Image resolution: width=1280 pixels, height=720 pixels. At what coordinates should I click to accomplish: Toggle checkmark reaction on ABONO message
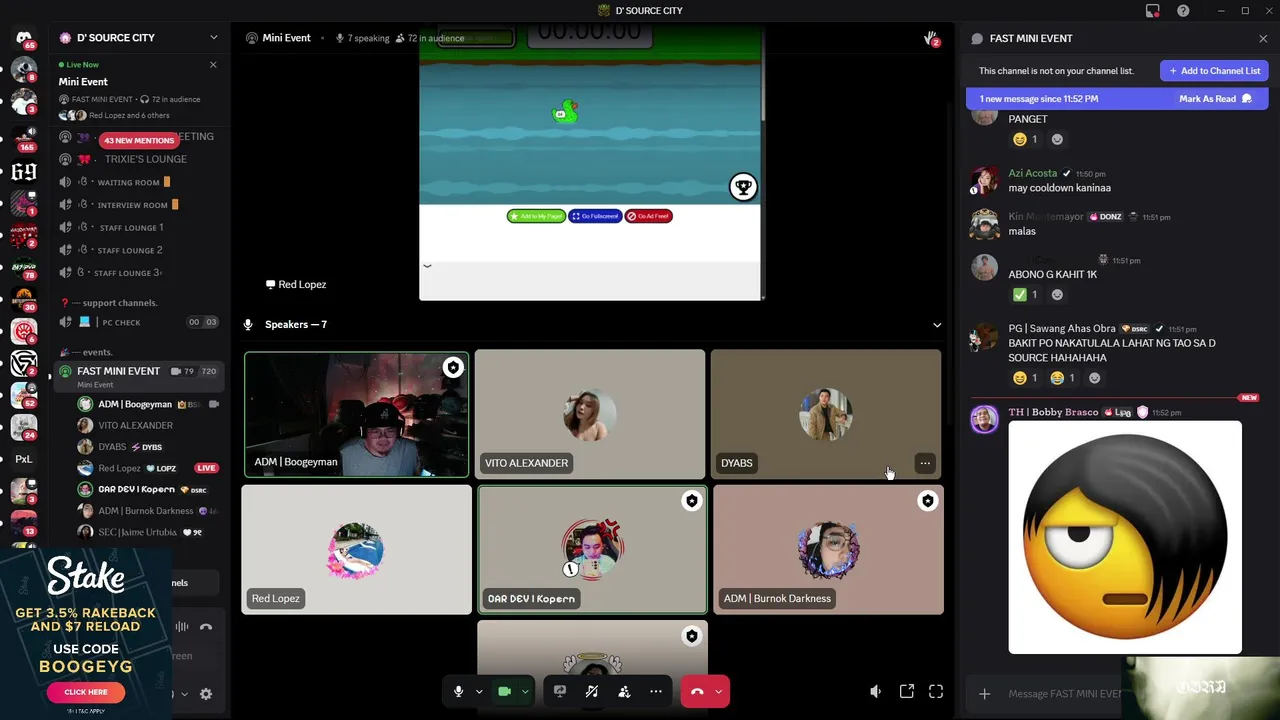tap(1025, 294)
